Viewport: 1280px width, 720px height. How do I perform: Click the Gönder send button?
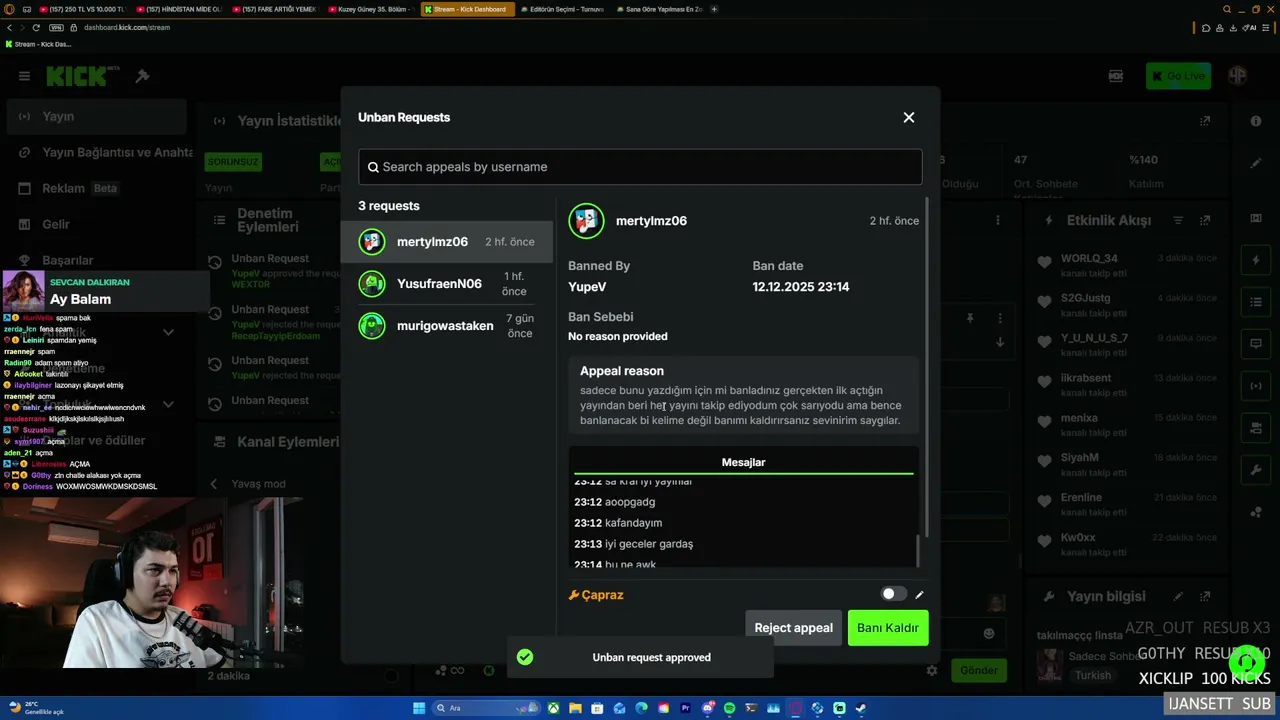pyautogui.click(x=979, y=670)
